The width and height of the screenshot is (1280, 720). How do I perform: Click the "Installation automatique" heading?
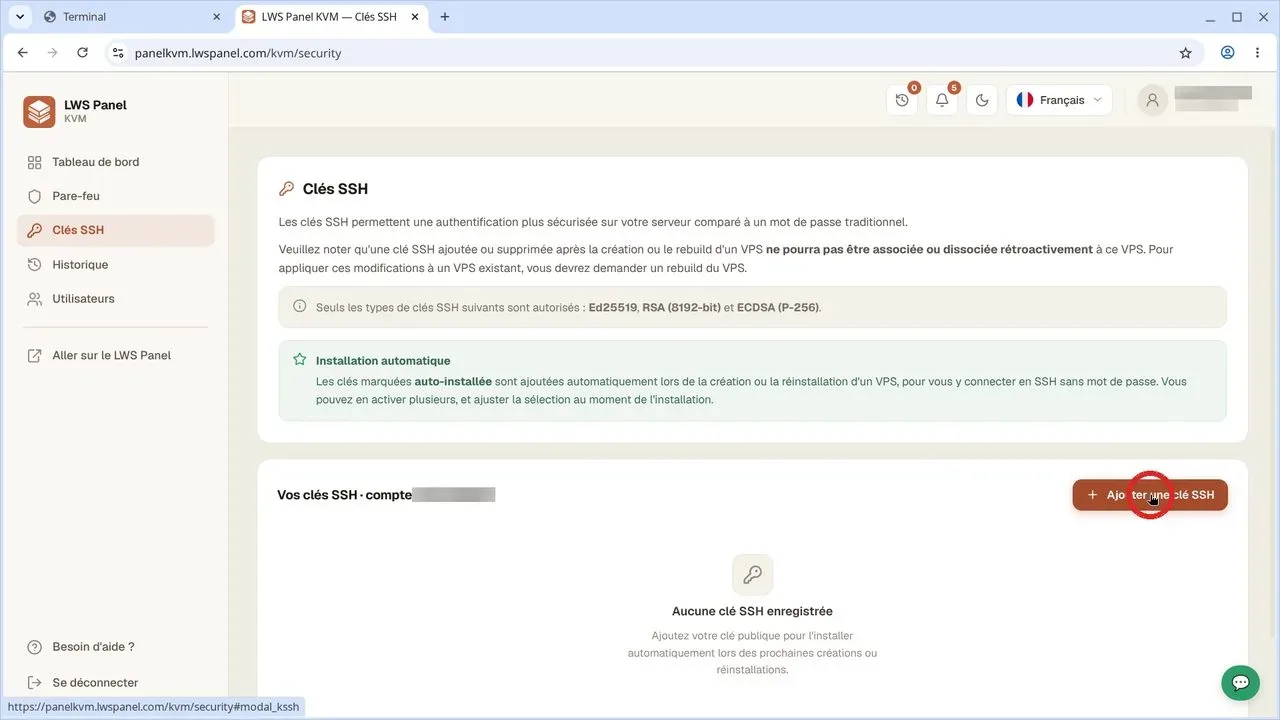pyautogui.click(x=383, y=361)
